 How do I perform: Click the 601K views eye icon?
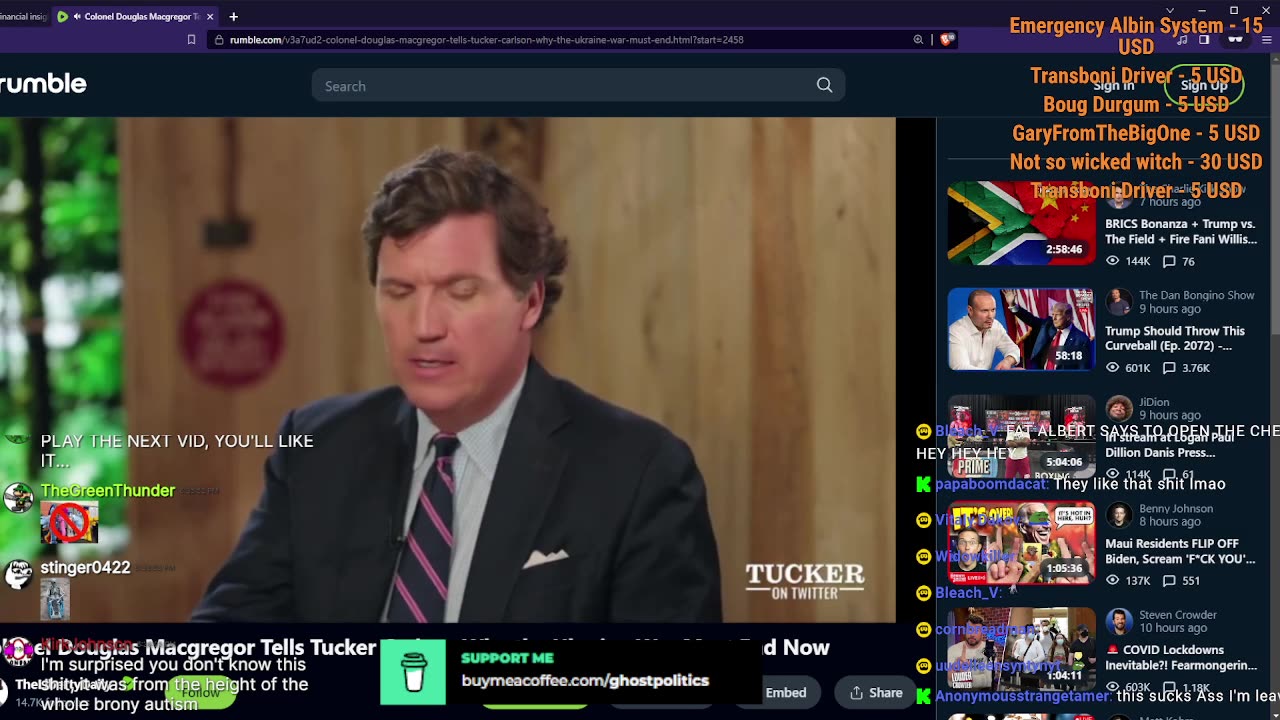coord(1113,368)
